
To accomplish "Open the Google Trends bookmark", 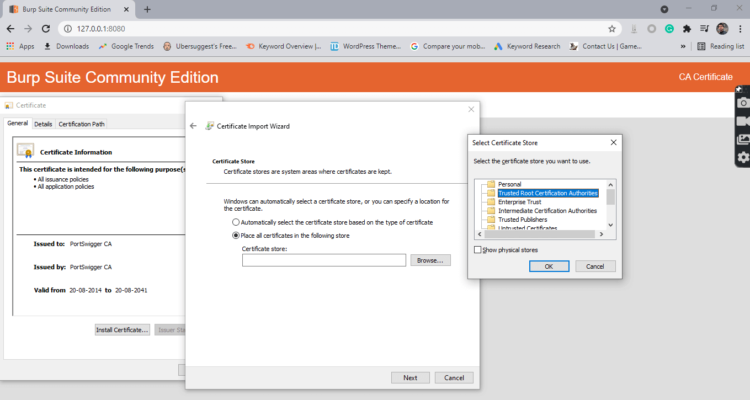I will 126,46.
